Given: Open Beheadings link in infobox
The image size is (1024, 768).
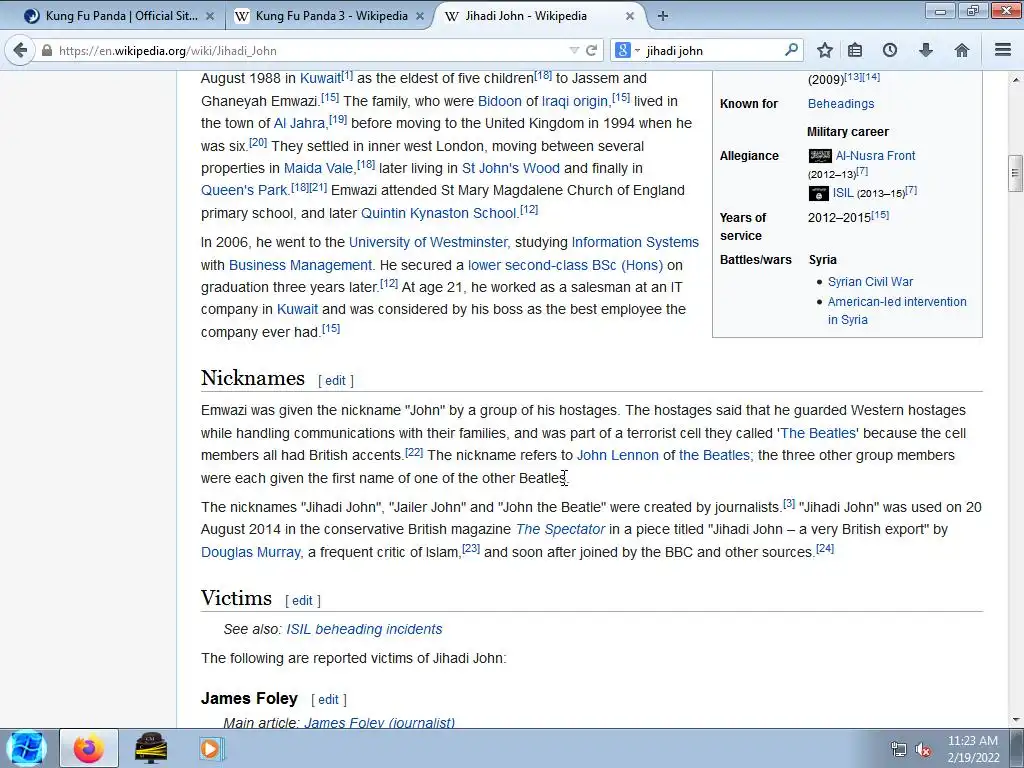Looking at the screenshot, I should pos(840,104).
